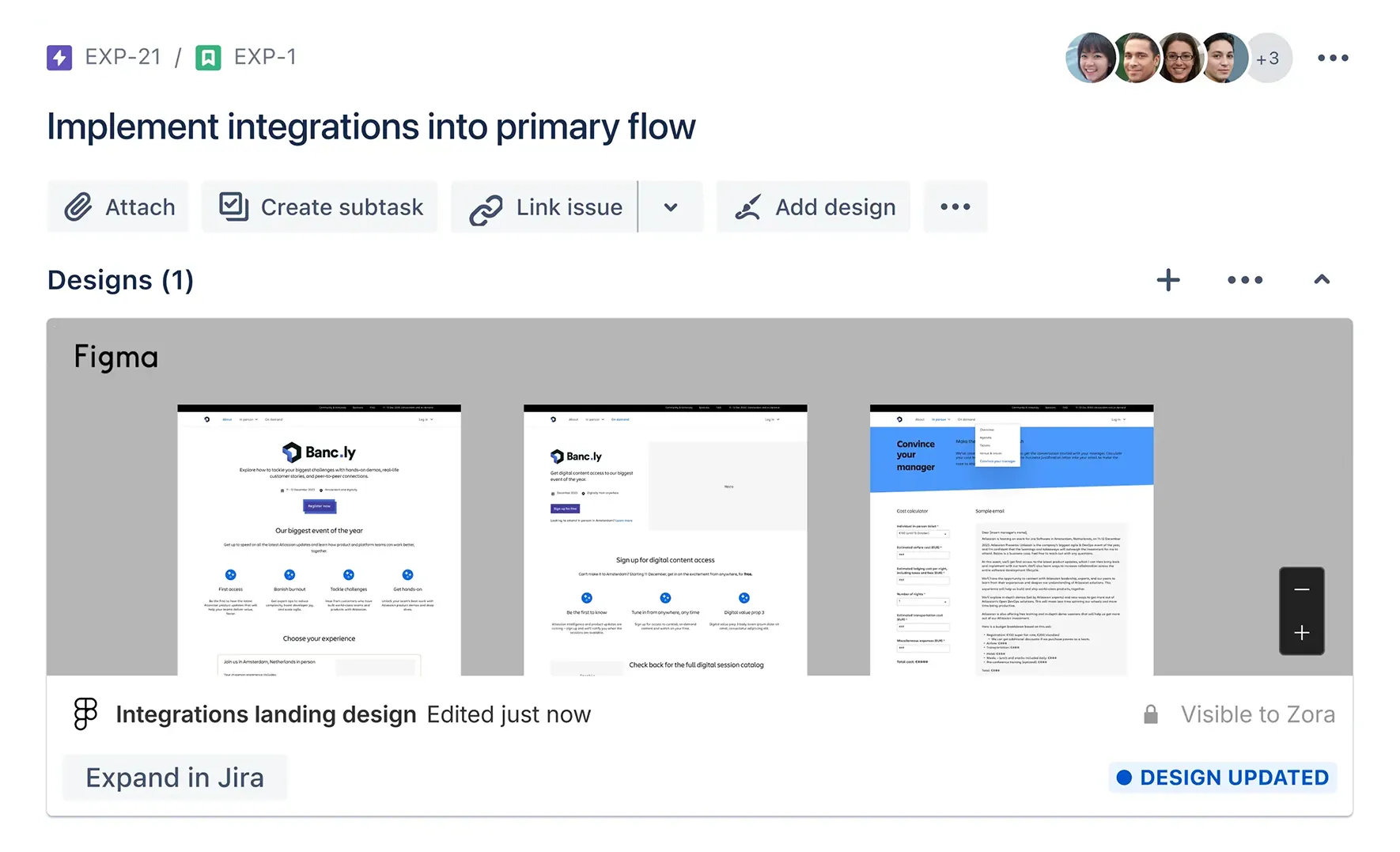Show the +3 additional watchers

[1269, 59]
